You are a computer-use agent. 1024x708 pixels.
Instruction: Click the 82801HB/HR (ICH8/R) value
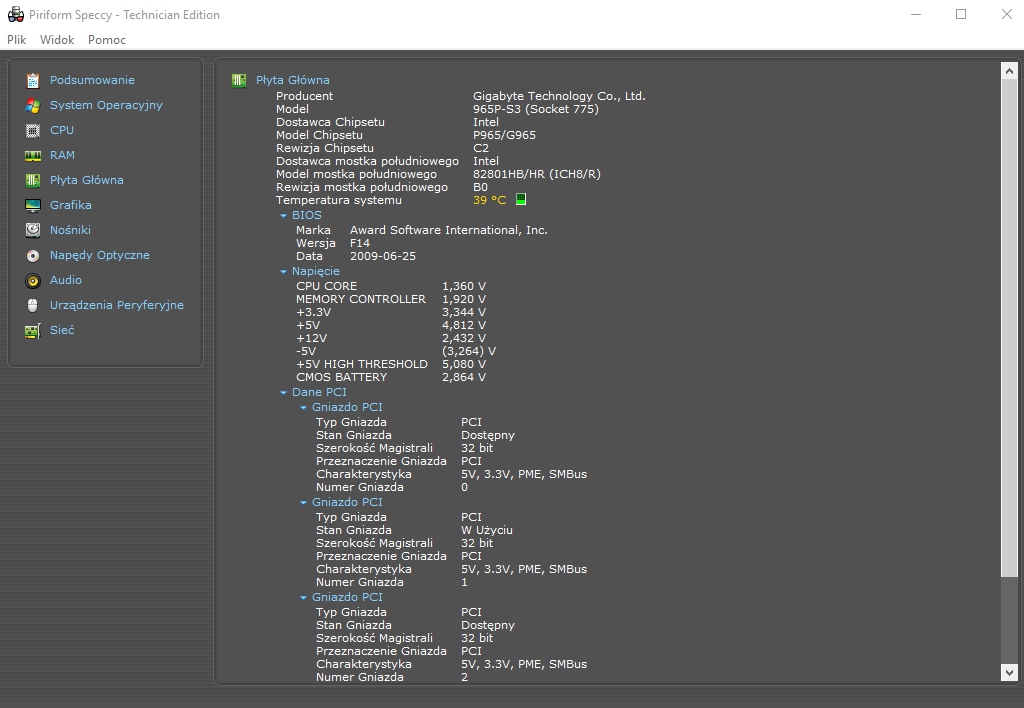(537, 174)
